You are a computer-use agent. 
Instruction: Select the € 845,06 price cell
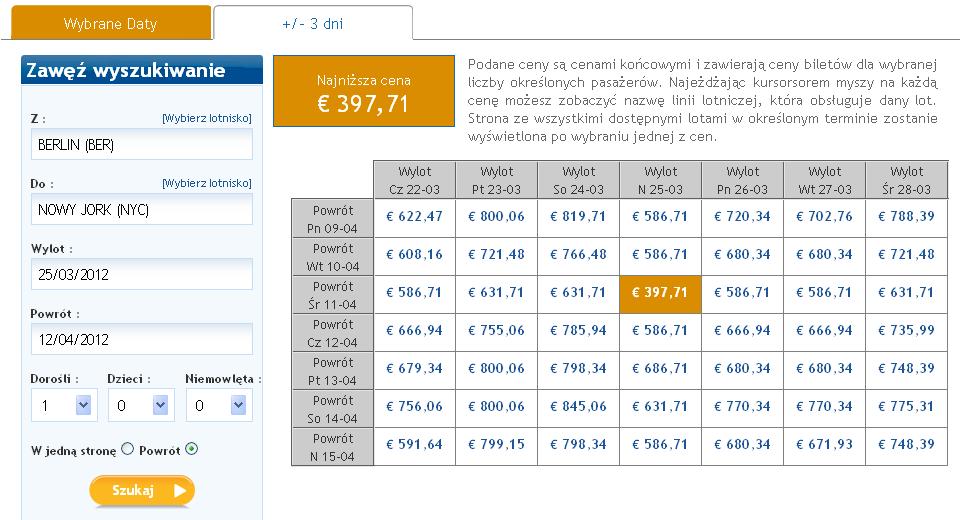pos(579,408)
